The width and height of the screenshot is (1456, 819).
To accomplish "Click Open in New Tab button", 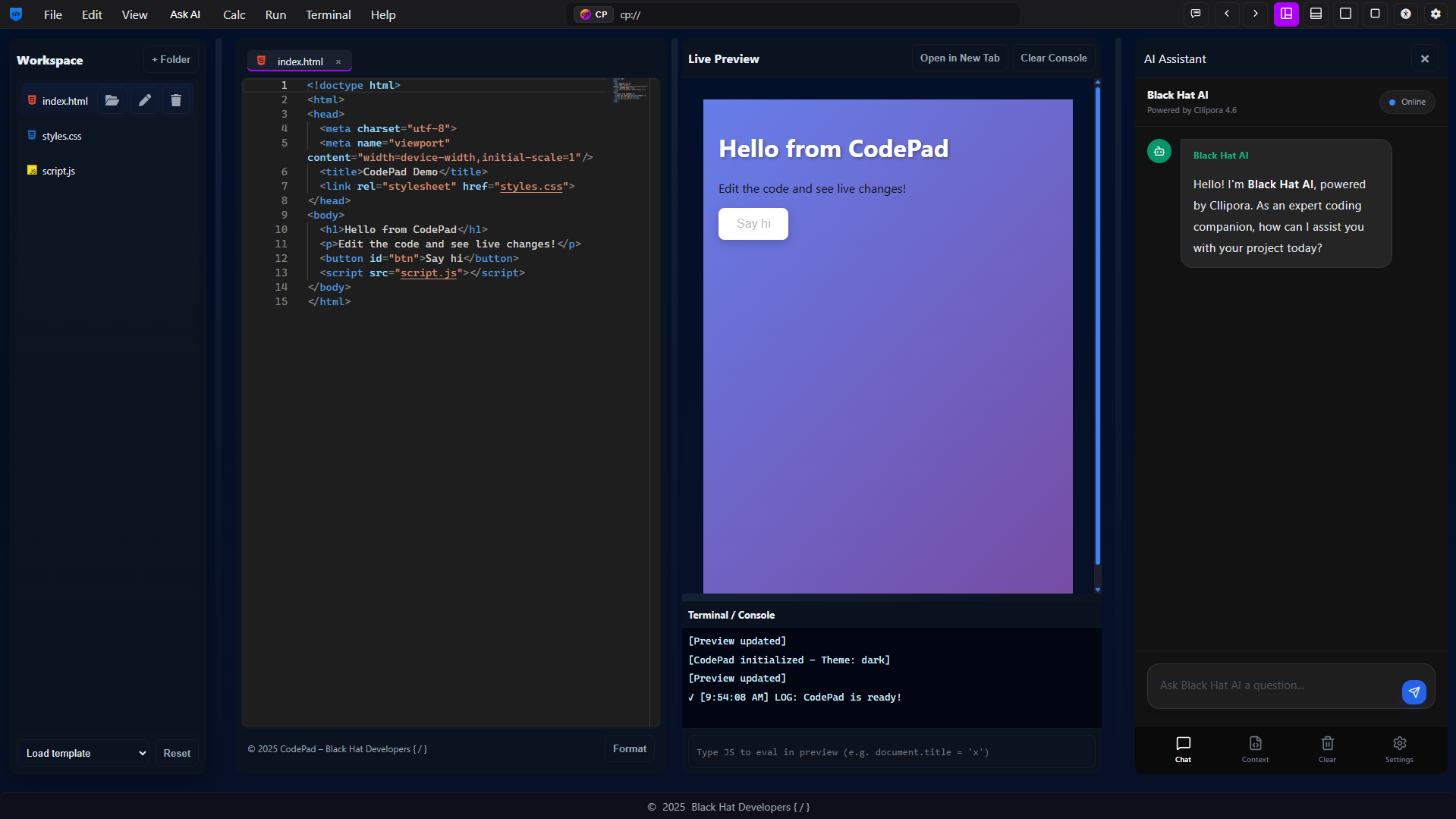I will coord(959,58).
